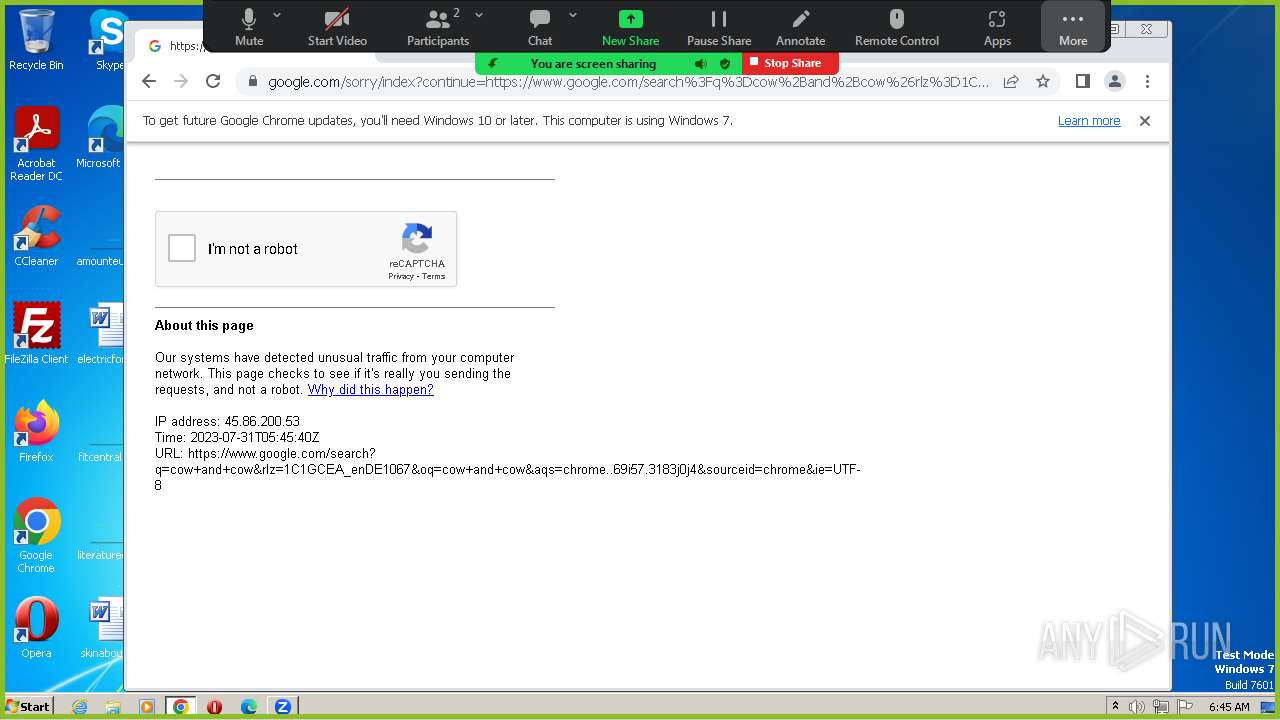The image size is (1280, 720).
Task: Open reCAPTCHA Terms link
Action: pos(434,276)
